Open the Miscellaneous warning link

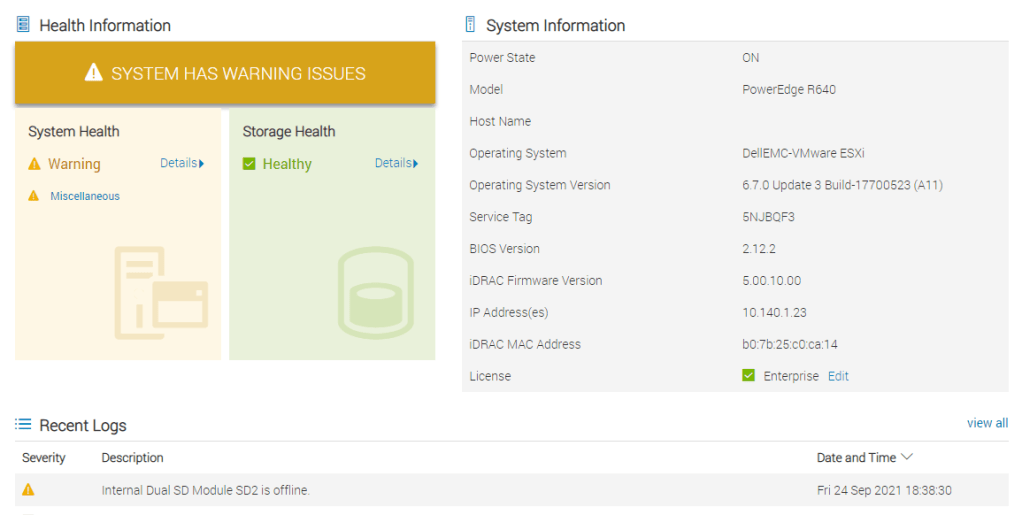coord(85,196)
